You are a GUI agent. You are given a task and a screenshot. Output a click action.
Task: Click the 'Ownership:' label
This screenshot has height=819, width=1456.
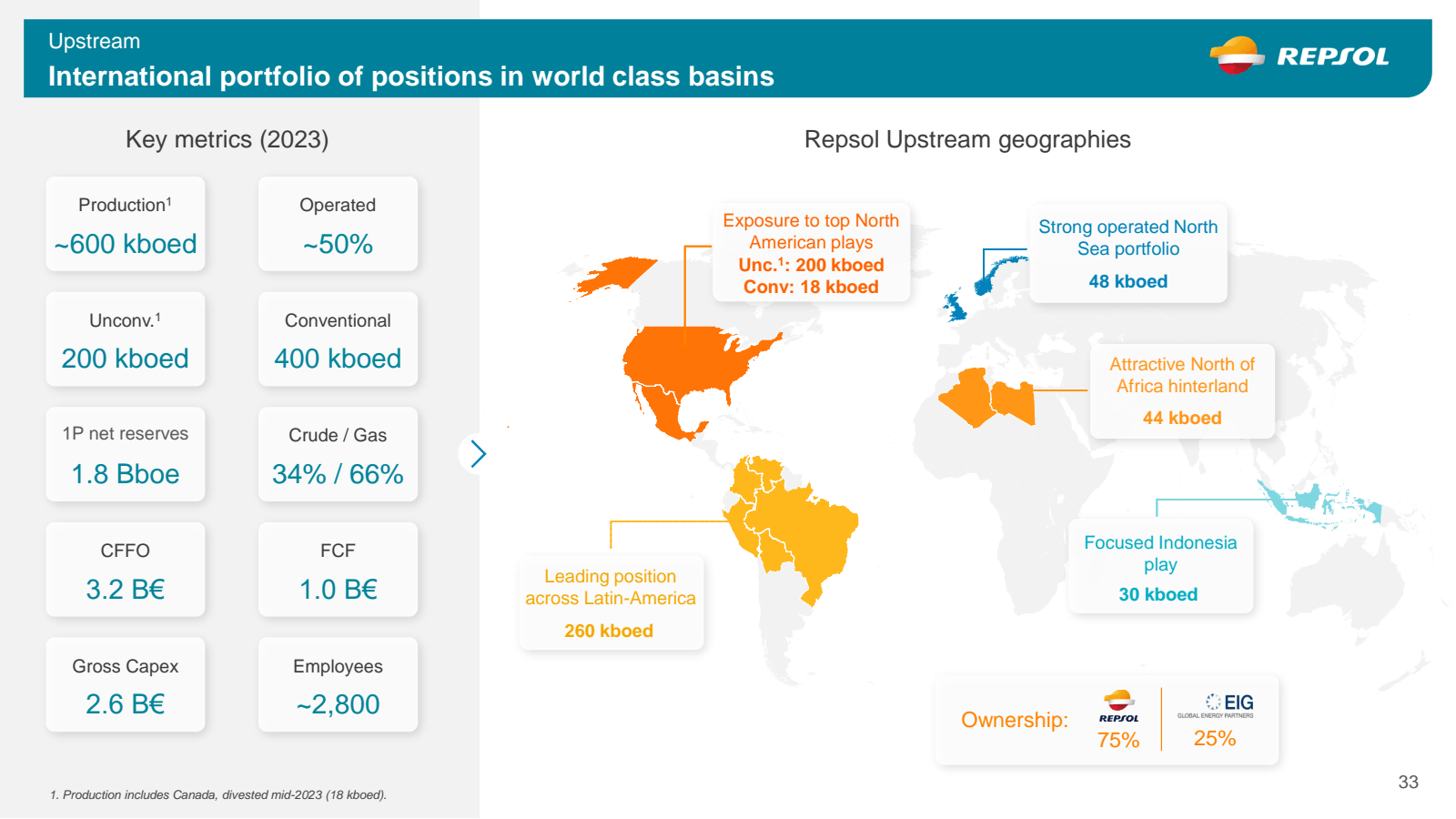coord(1015,720)
